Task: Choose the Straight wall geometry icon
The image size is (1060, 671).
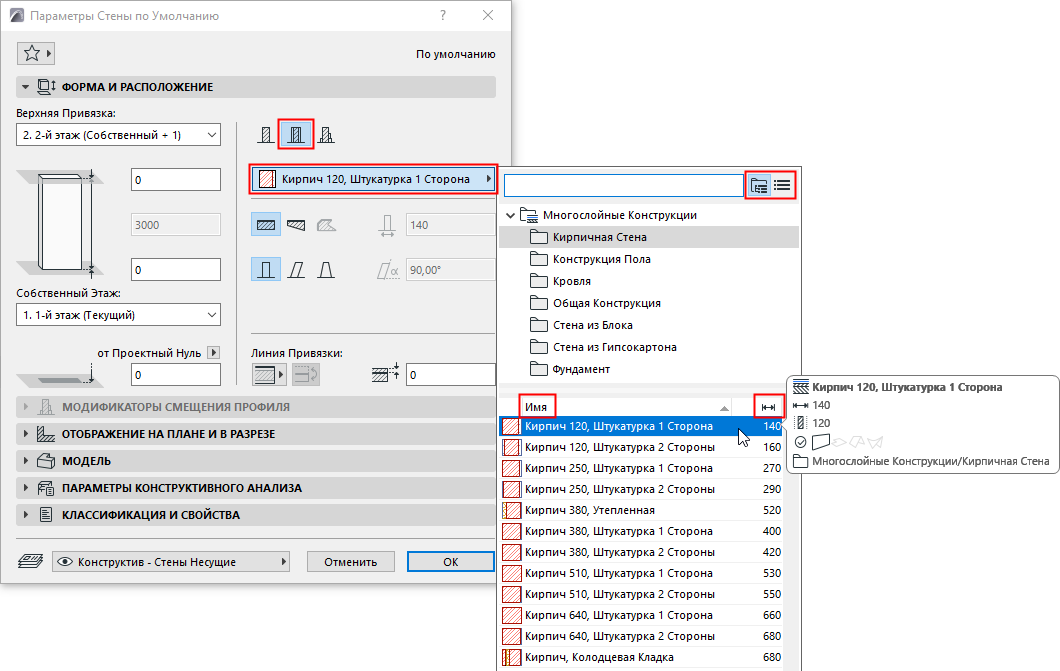Action: pyautogui.click(x=266, y=225)
